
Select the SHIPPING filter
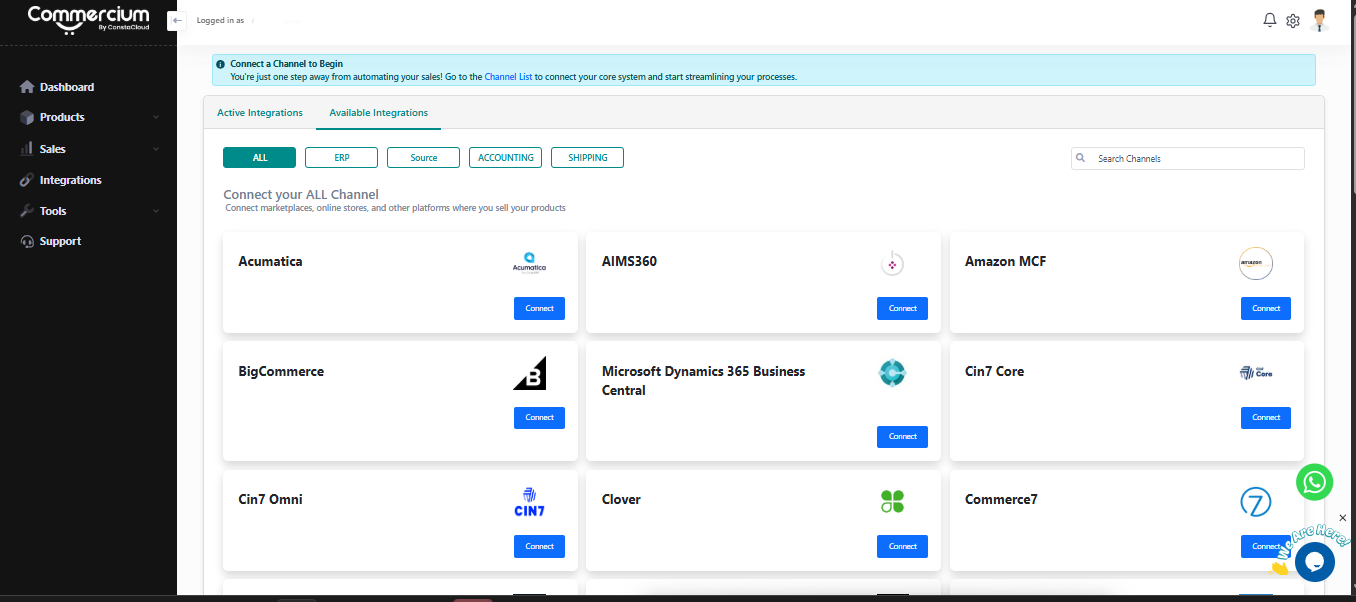coord(587,157)
